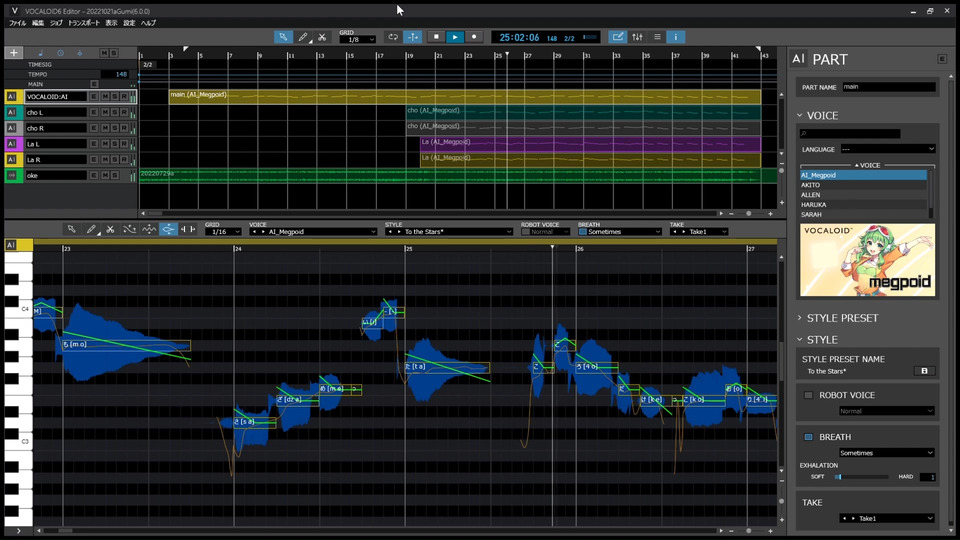960x540 pixels.
Task: Select the arrow pointer tool
Action: (x=284, y=37)
